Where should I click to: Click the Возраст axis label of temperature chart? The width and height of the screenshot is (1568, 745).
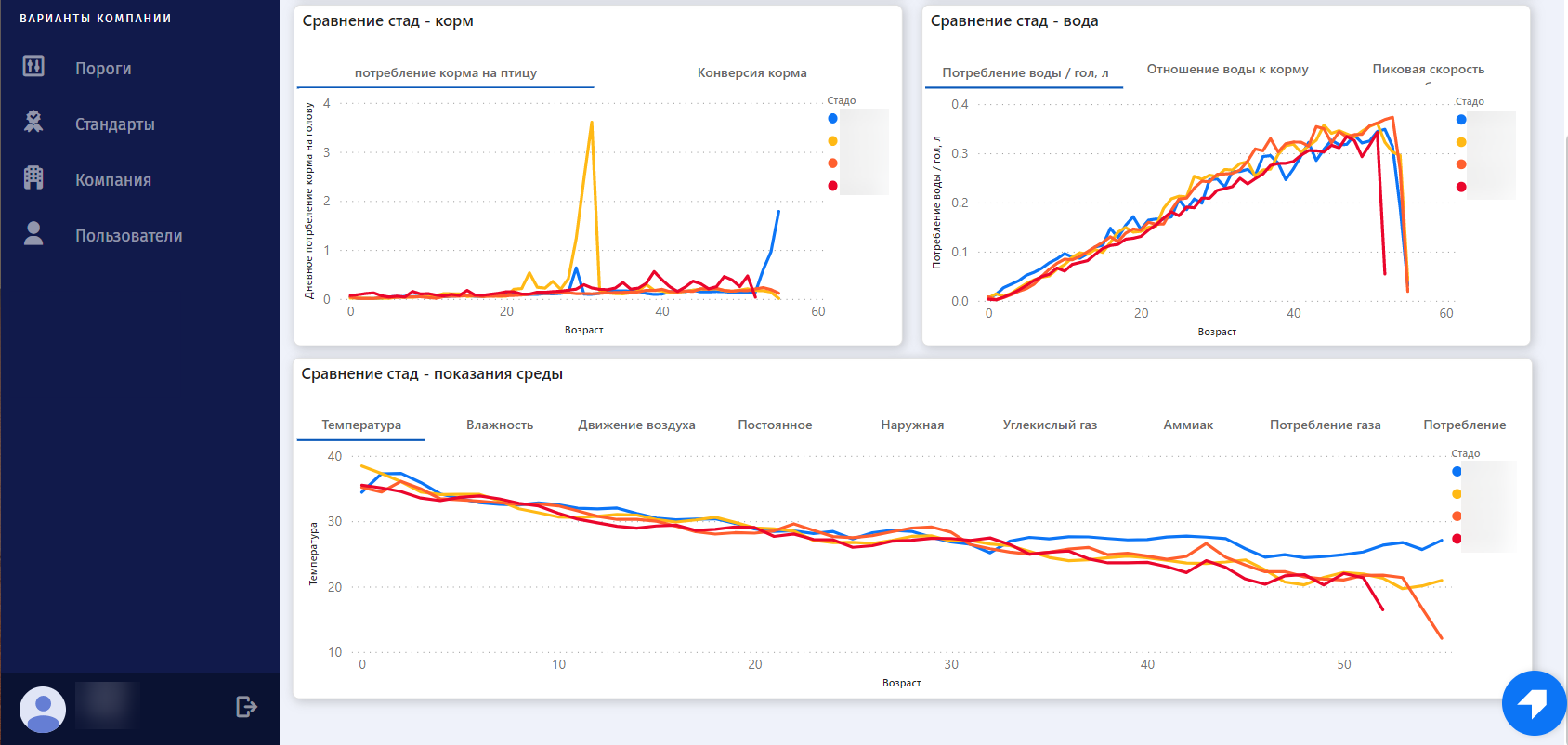pyautogui.click(x=901, y=683)
